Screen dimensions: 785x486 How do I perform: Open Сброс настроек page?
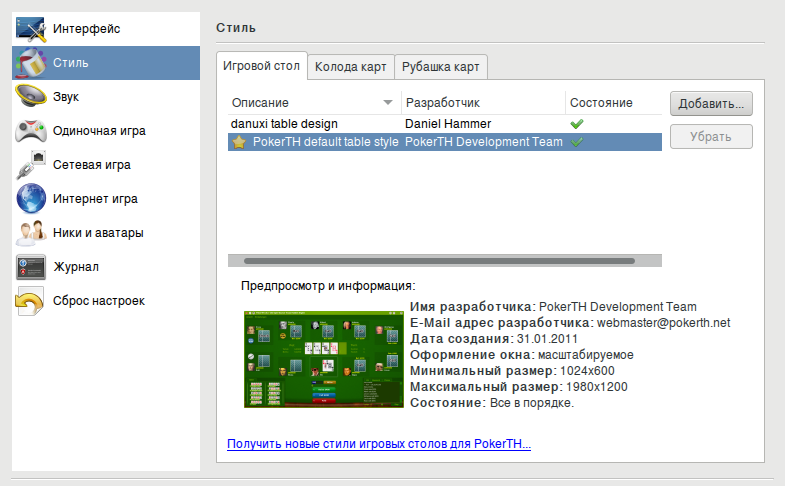pos(106,301)
